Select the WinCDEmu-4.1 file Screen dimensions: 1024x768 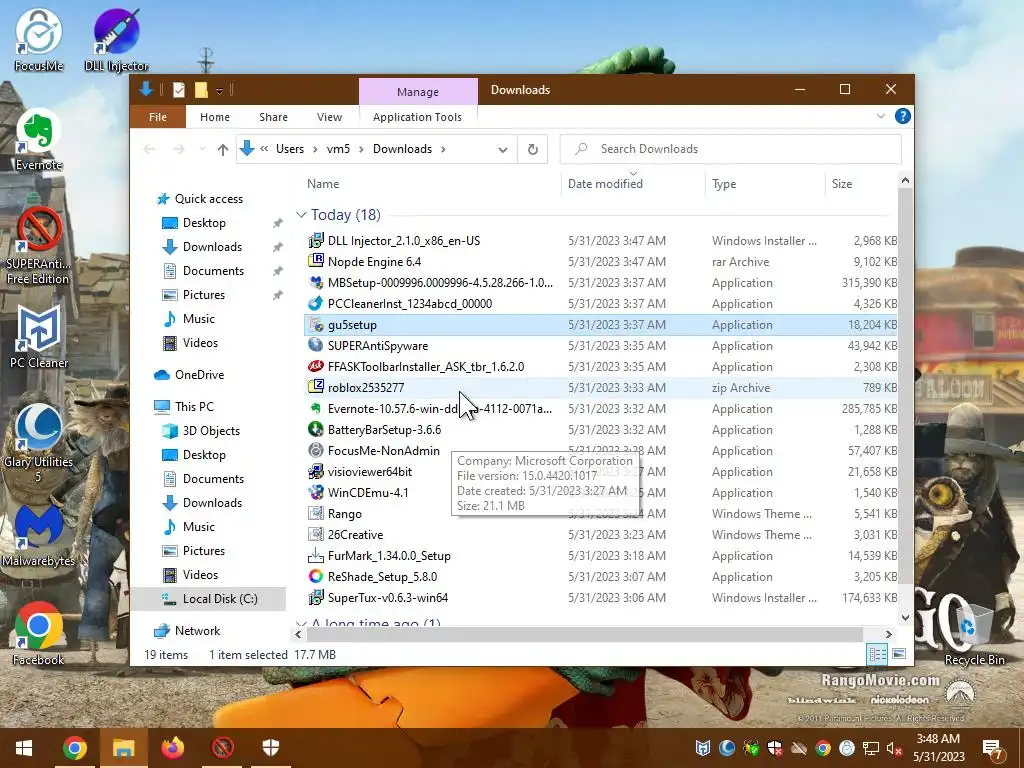[368, 492]
